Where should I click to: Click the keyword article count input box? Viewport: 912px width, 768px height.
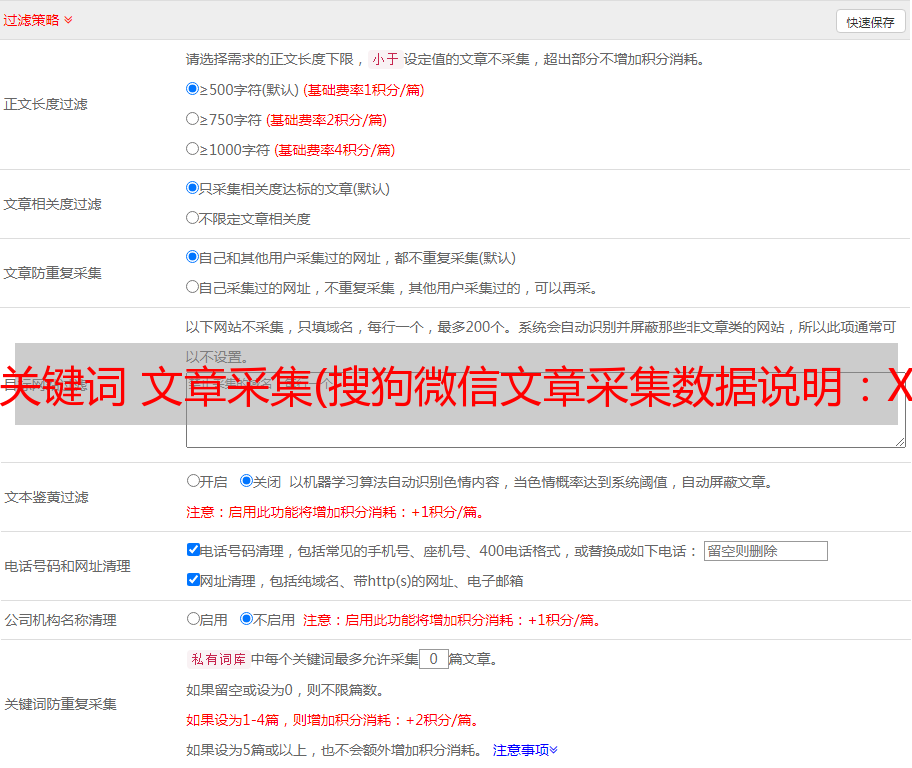[x=433, y=659]
